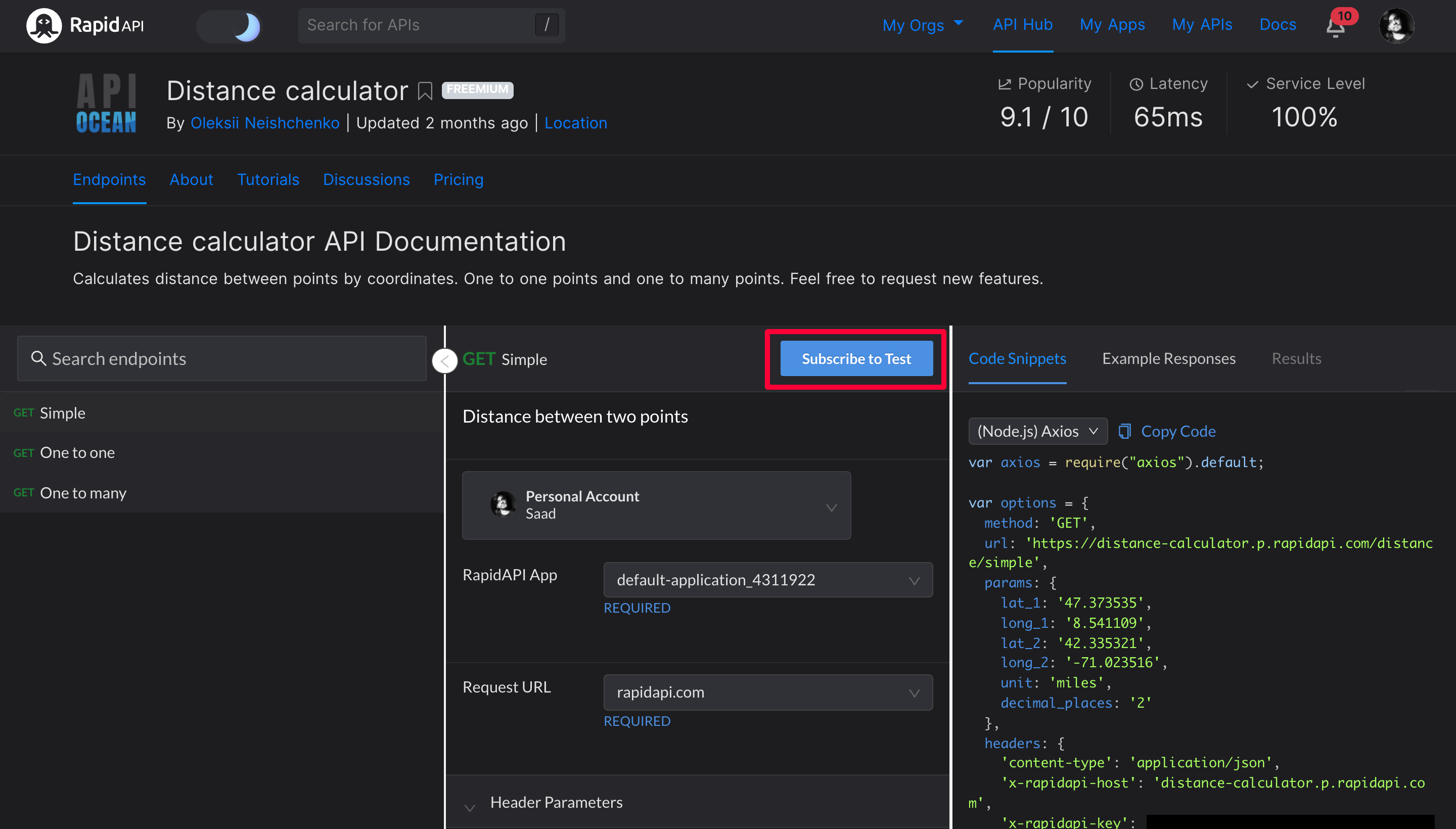Switch to the Pricing tab
Viewport: 1456px width, 829px height.
click(458, 180)
